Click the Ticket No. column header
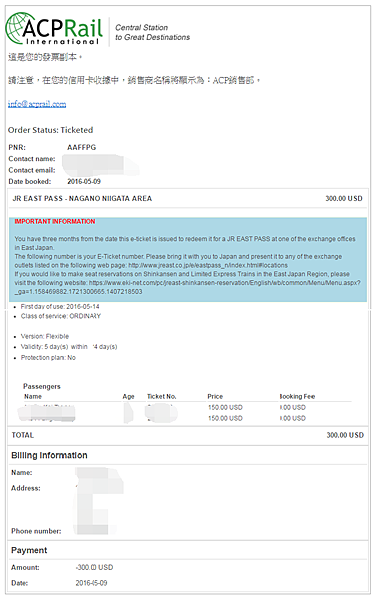377x600 pixels. click(162, 396)
